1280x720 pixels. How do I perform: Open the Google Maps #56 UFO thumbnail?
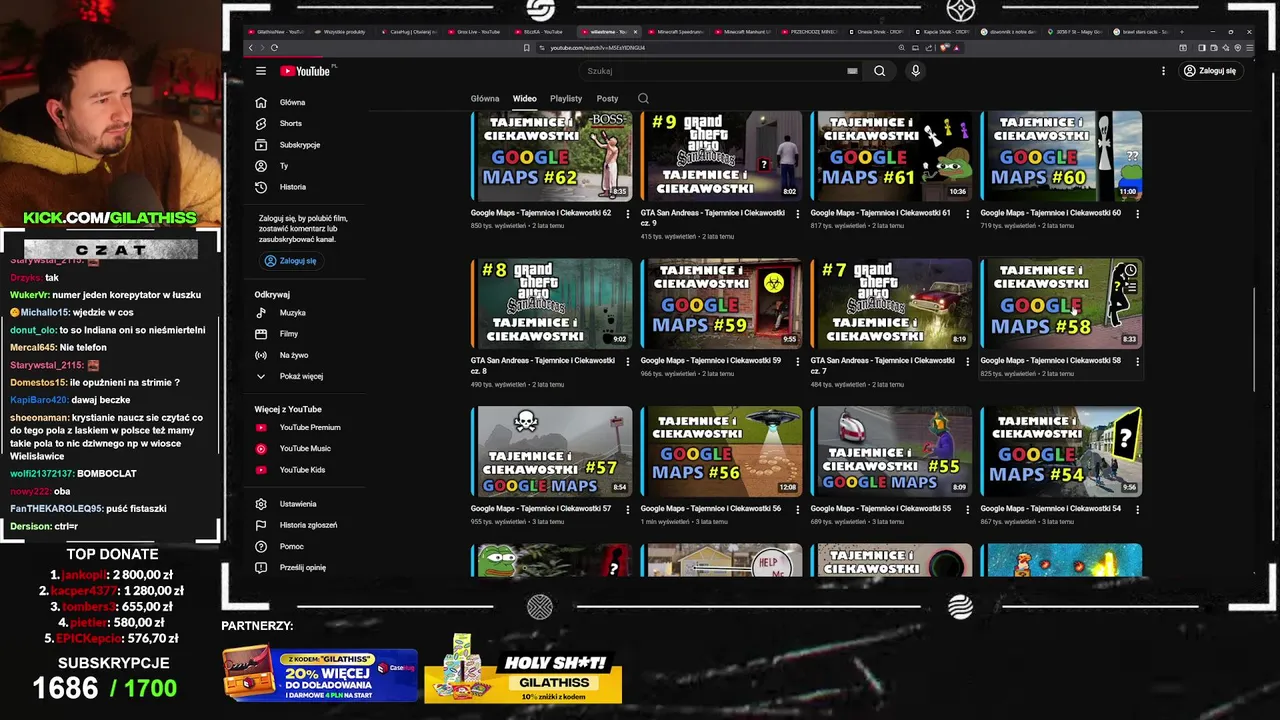(x=721, y=451)
